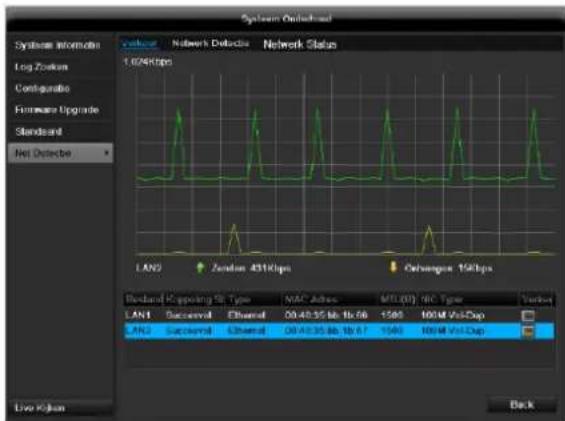Select the LAN1 row in the table
Image resolution: width=565 pixels, height=421 pixels.
[339, 315]
